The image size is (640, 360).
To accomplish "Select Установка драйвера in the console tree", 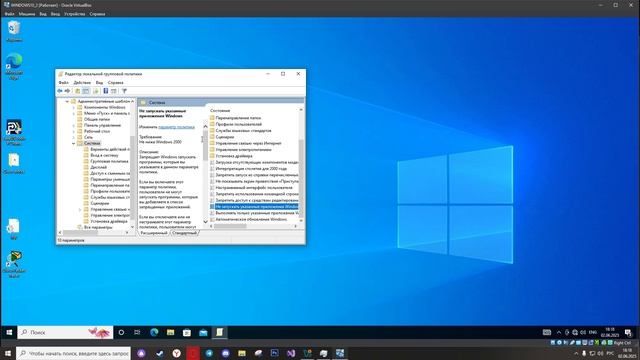I will (x=109, y=221).
